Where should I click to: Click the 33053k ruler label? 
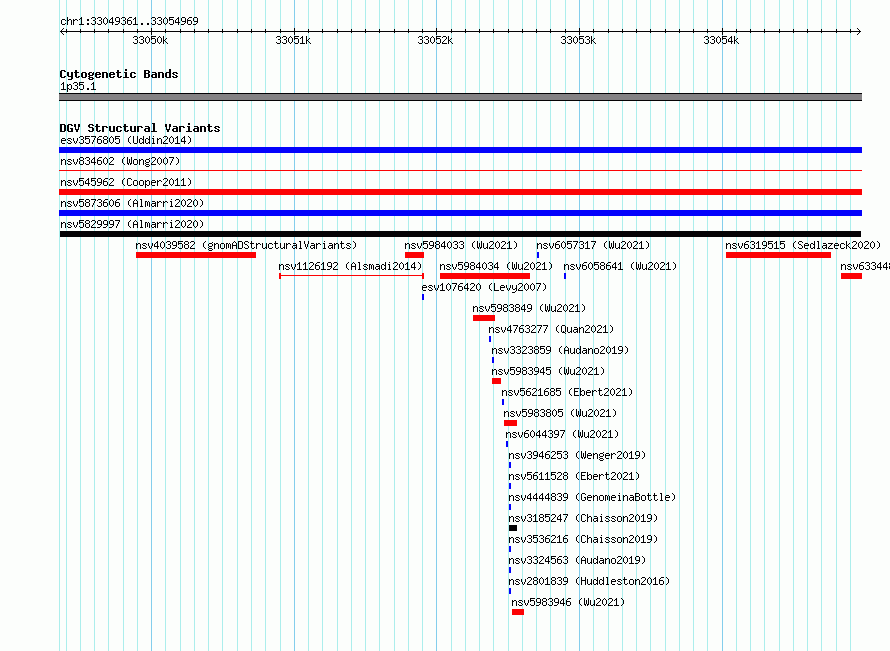point(578,40)
